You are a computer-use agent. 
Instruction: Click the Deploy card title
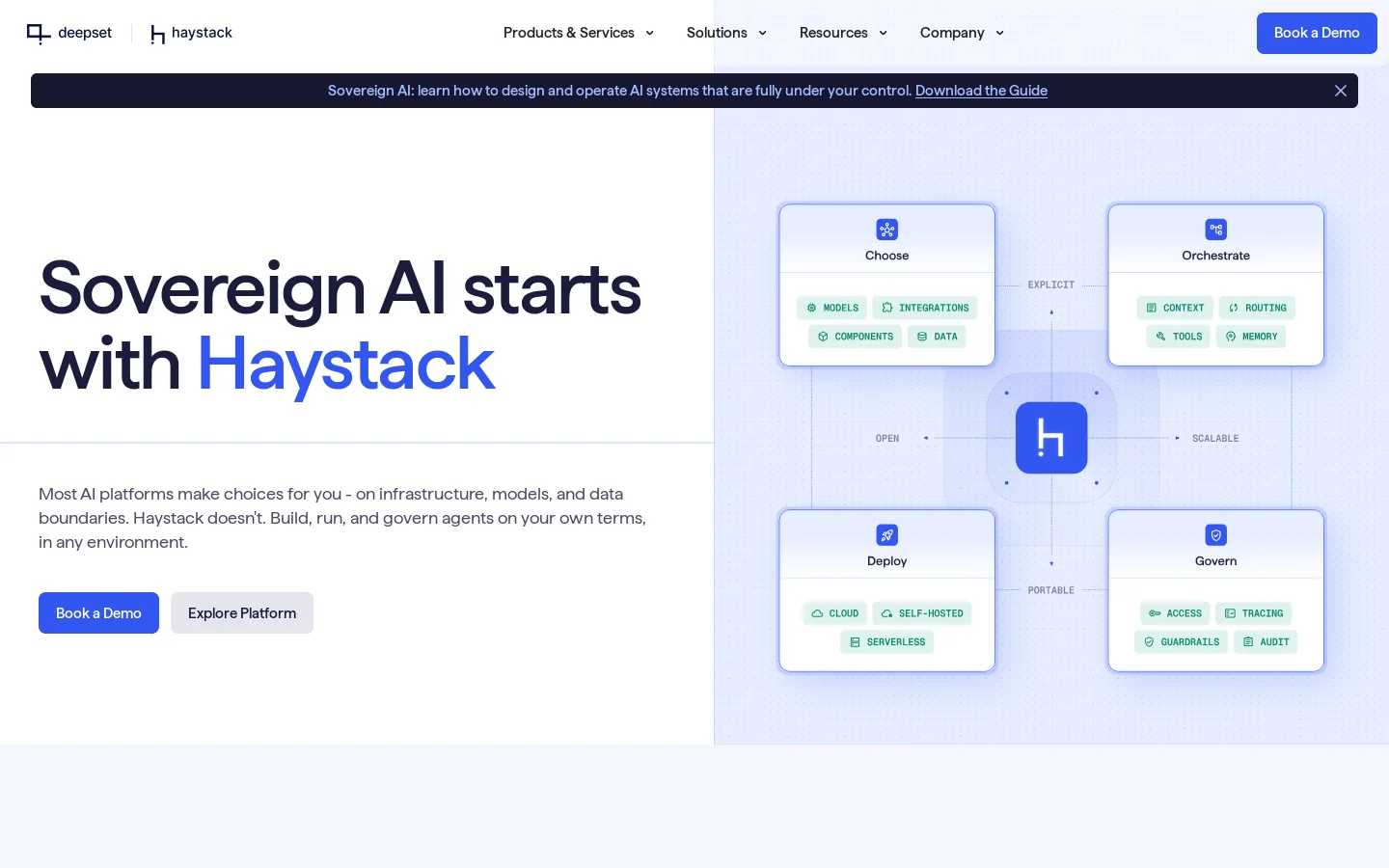[x=886, y=561]
